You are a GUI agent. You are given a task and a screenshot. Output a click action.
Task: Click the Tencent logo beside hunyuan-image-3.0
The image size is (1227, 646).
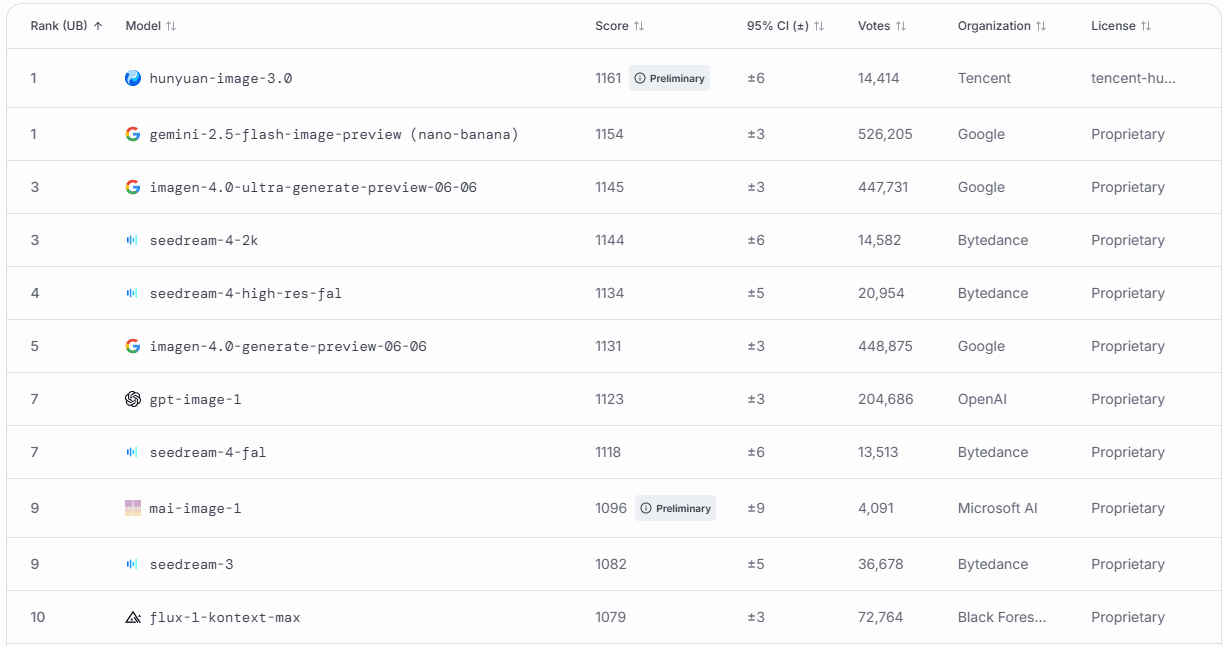tap(133, 78)
